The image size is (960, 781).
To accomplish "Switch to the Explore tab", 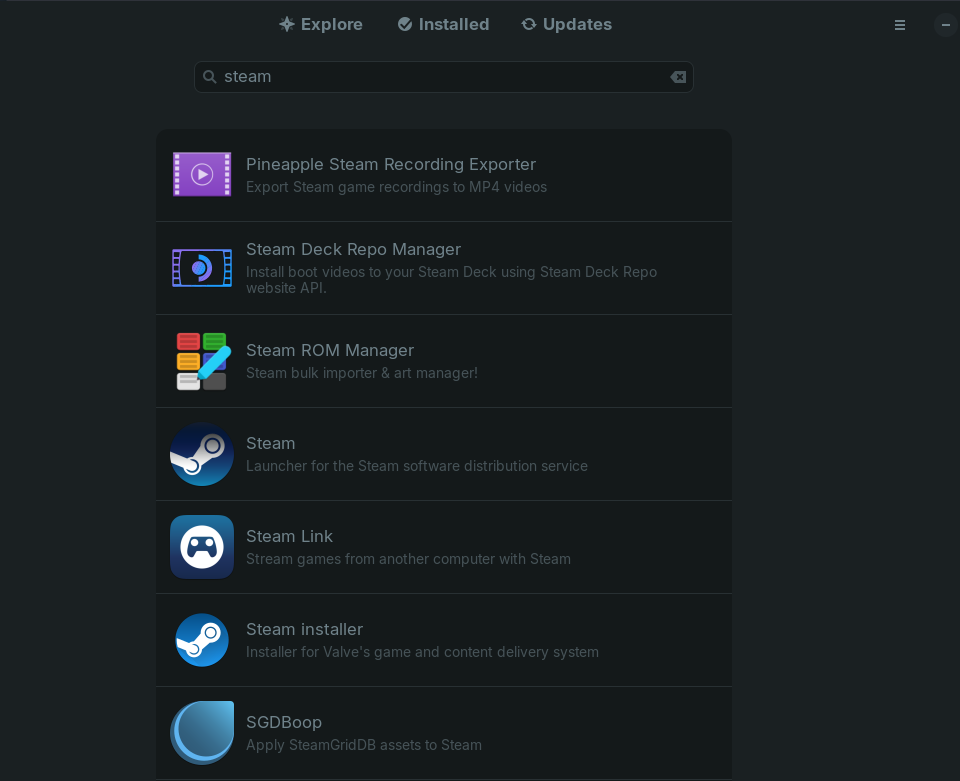I will pyautogui.click(x=321, y=24).
